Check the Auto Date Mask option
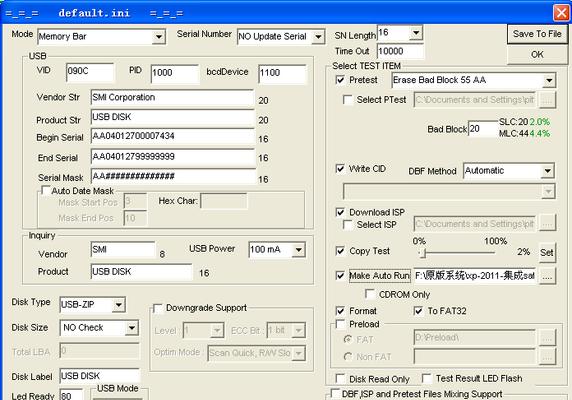This screenshot has width=572, height=400. point(46,191)
